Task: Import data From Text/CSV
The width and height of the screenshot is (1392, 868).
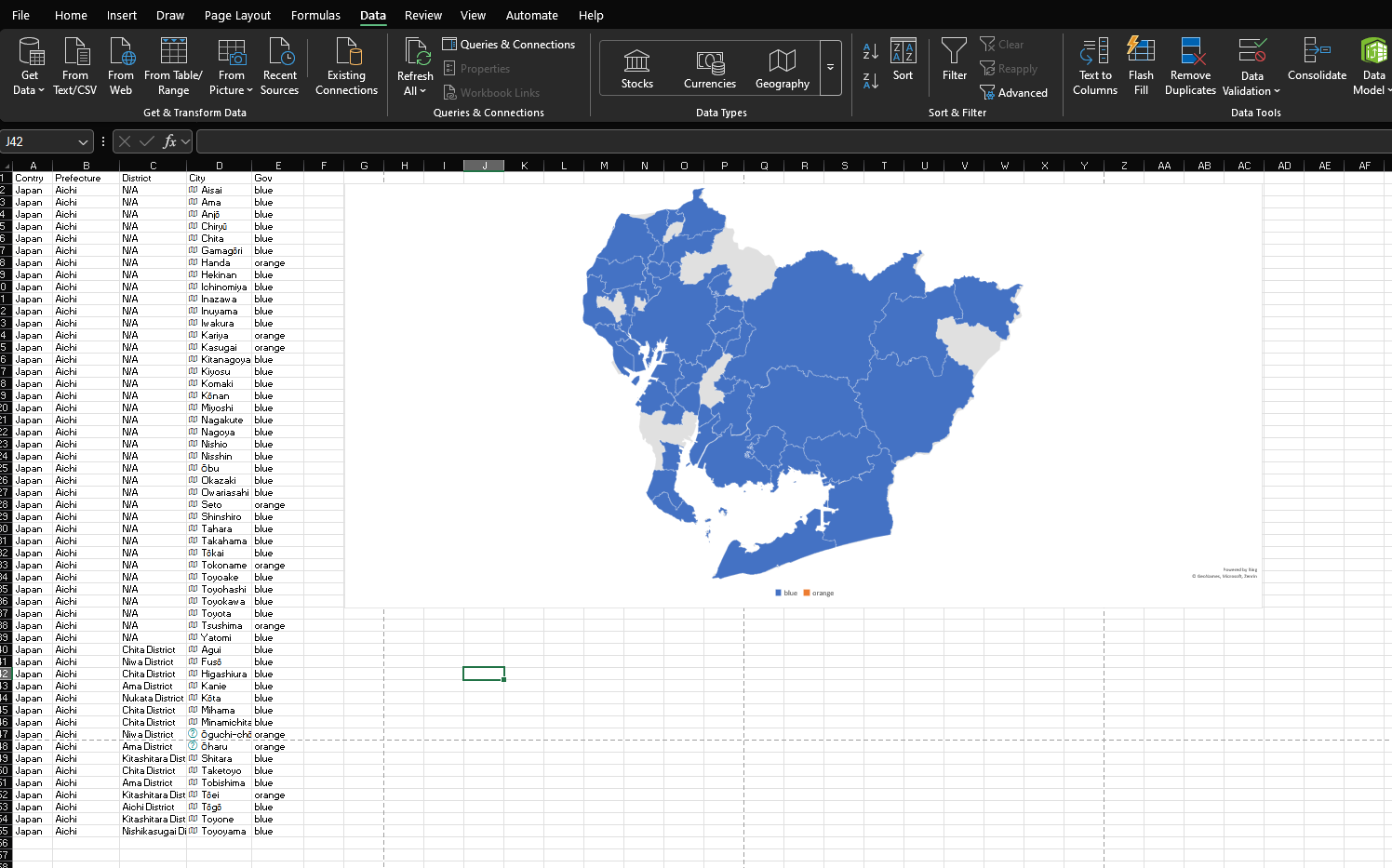Action: coord(75,66)
